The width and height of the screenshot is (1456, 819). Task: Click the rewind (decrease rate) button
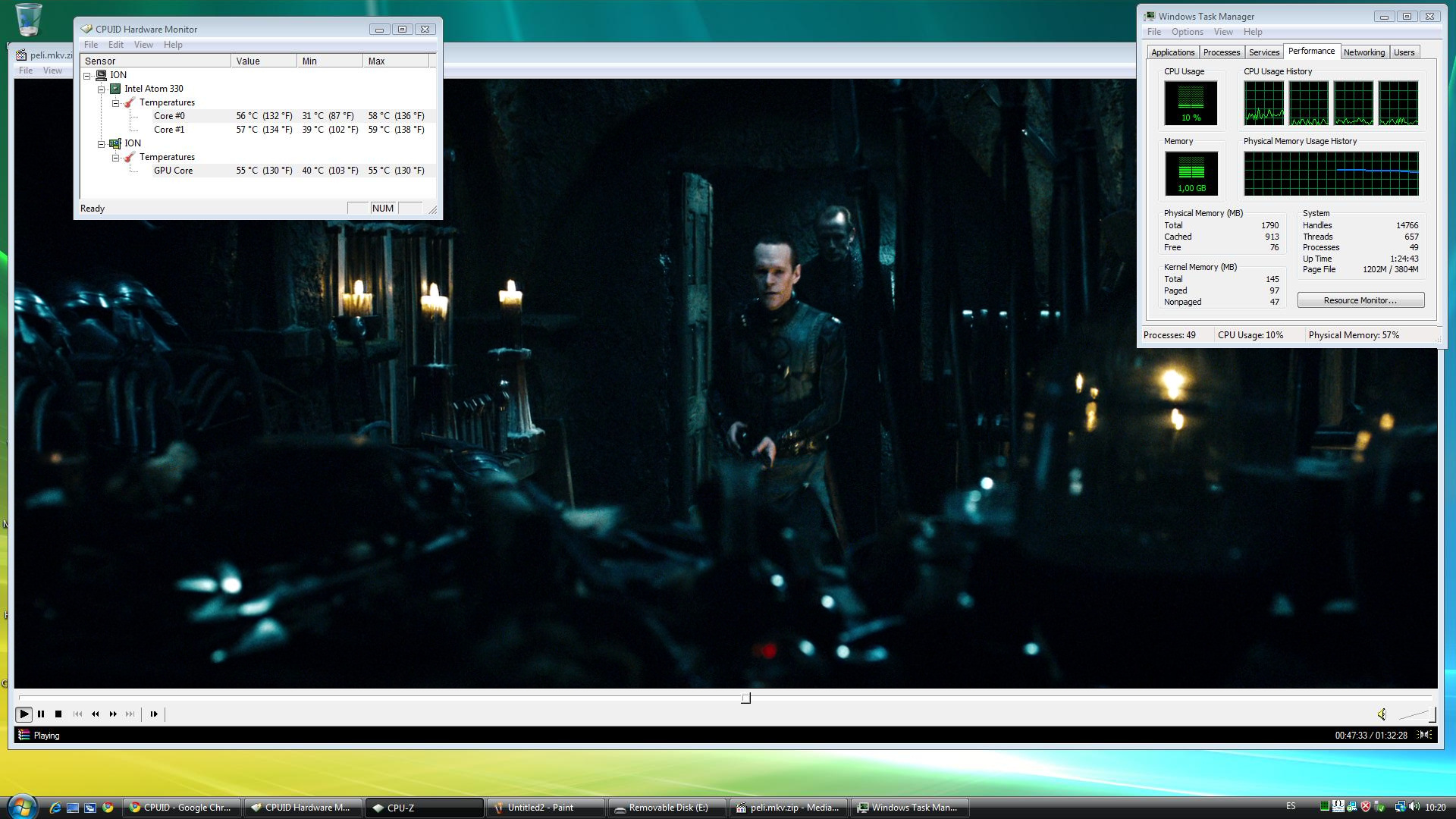click(x=95, y=714)
